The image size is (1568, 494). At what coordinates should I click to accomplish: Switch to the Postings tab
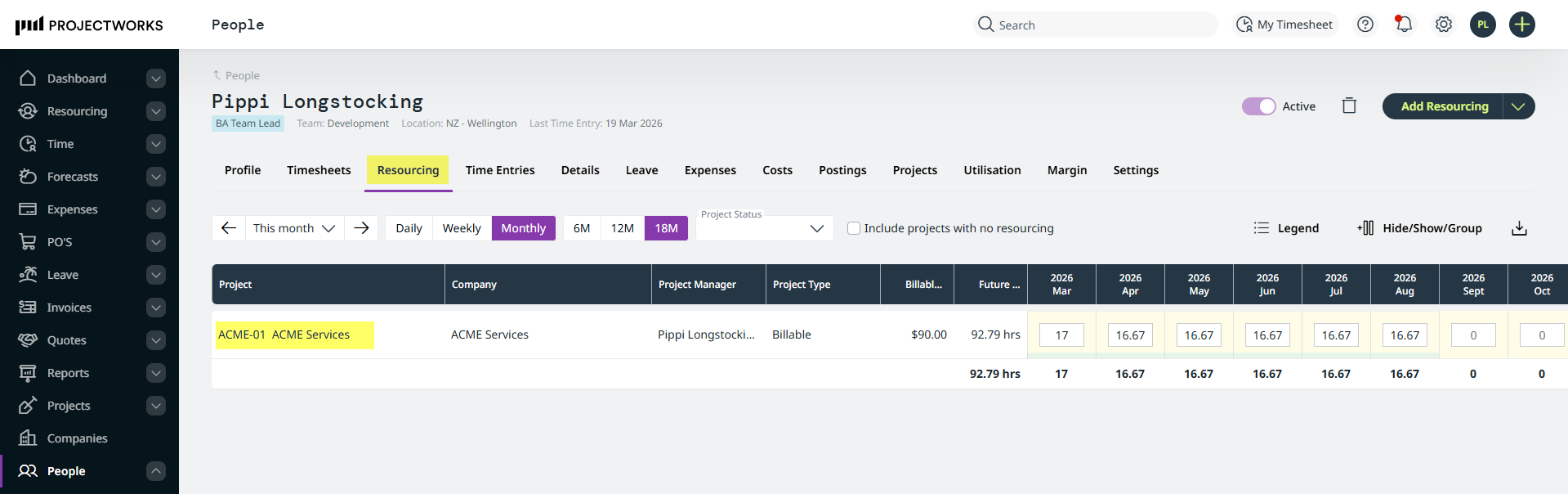coord(842,170)
